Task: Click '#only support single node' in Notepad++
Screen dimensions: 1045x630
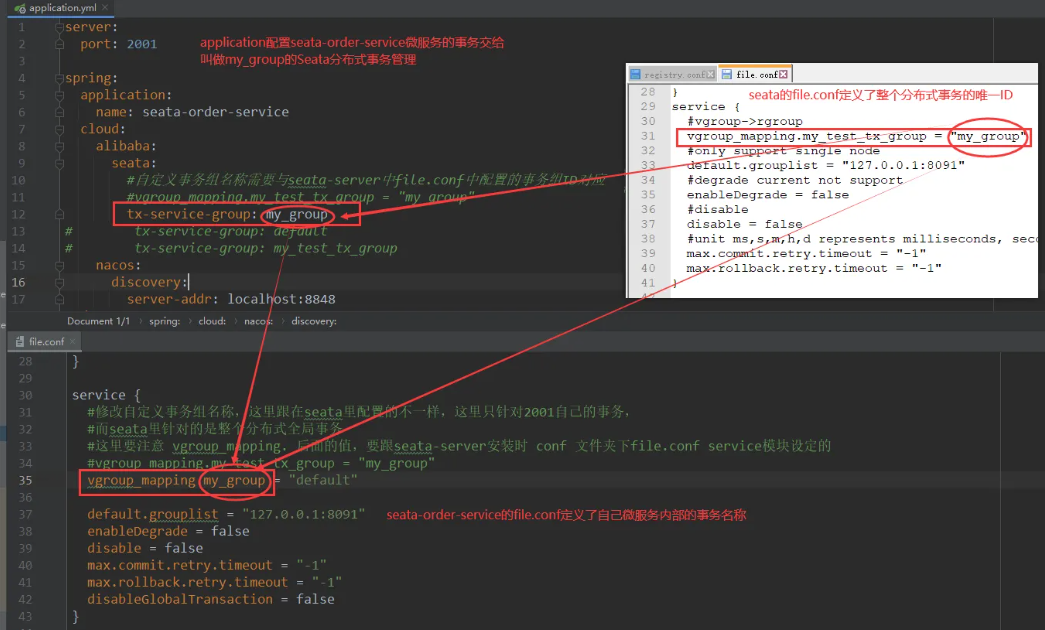Action: point(783,151)
